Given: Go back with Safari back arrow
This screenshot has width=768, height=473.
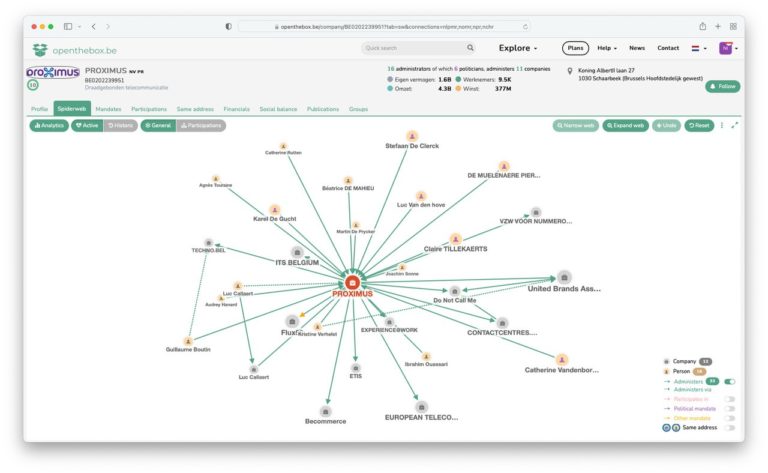Looking at the screenshot, I should (94, 26).
